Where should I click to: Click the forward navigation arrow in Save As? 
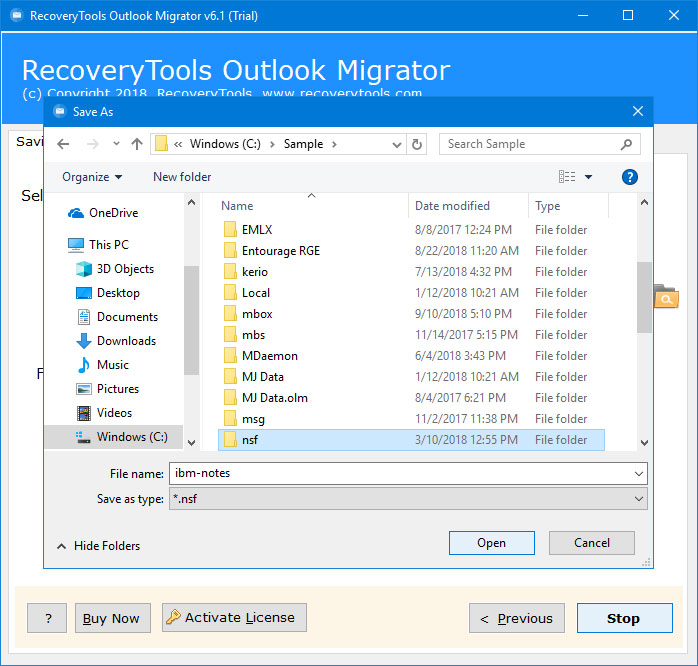93,144
